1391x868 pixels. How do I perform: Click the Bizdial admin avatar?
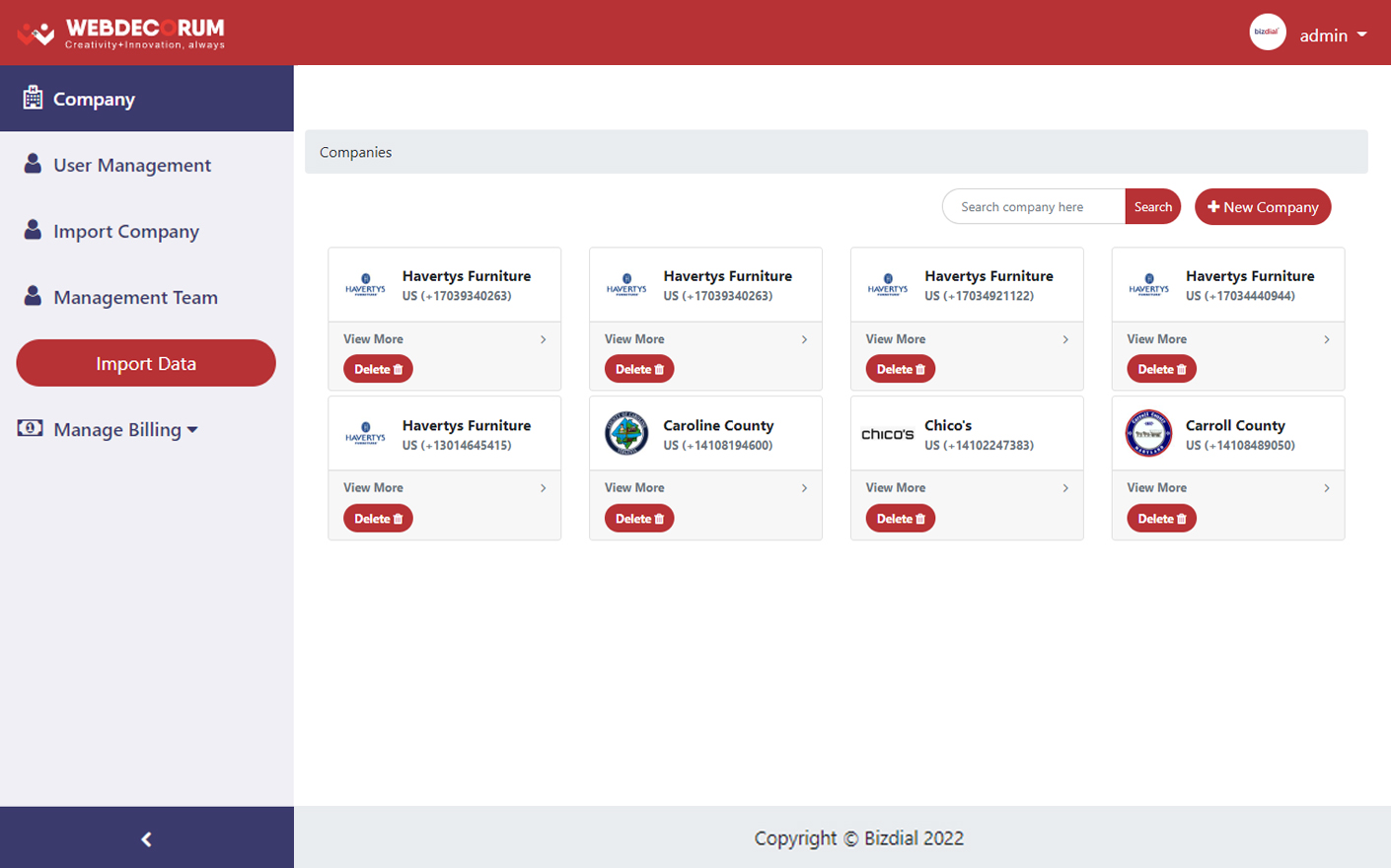[x=1268, y=33]
